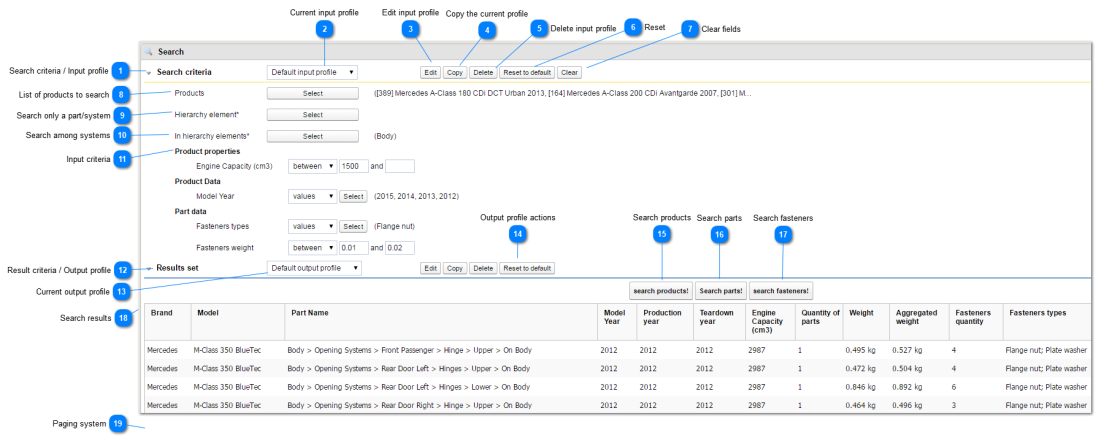Screen dimensions: 1096x443
Task: Clear the search criteria fields
Action: click(x=569, y=73)
